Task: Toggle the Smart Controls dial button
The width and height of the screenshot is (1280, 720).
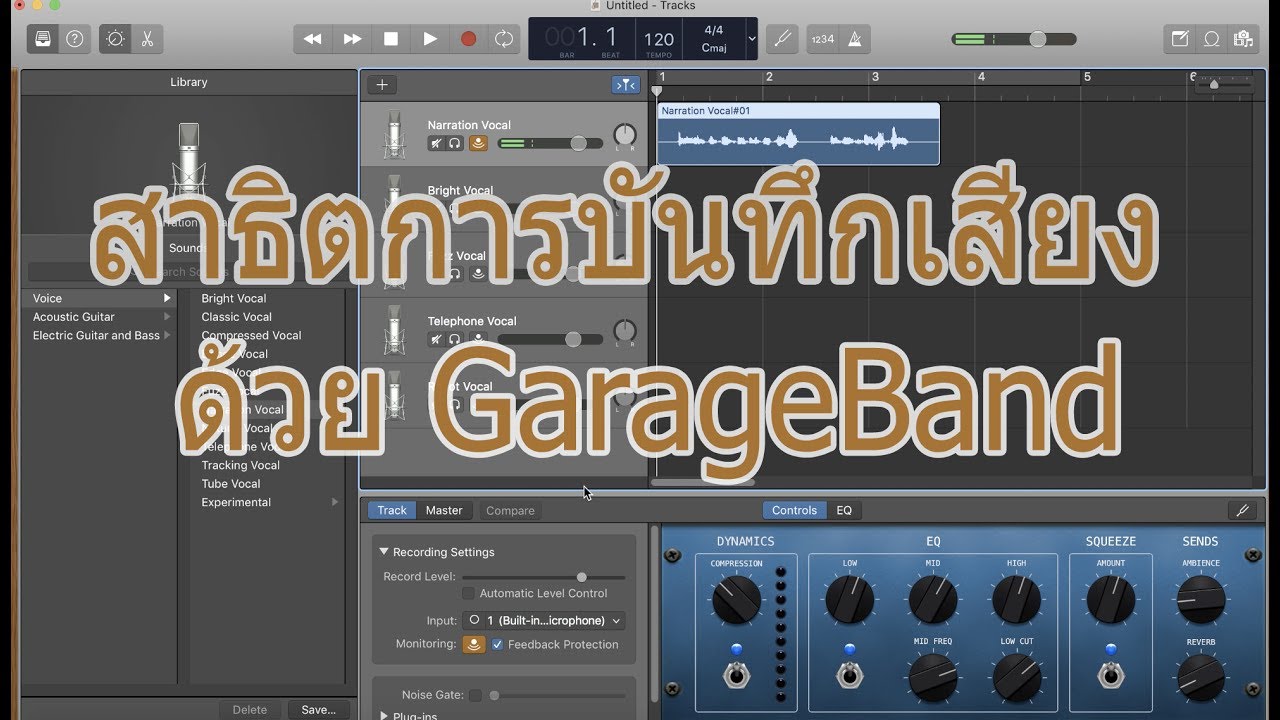Action: click(x=116, y=39)
